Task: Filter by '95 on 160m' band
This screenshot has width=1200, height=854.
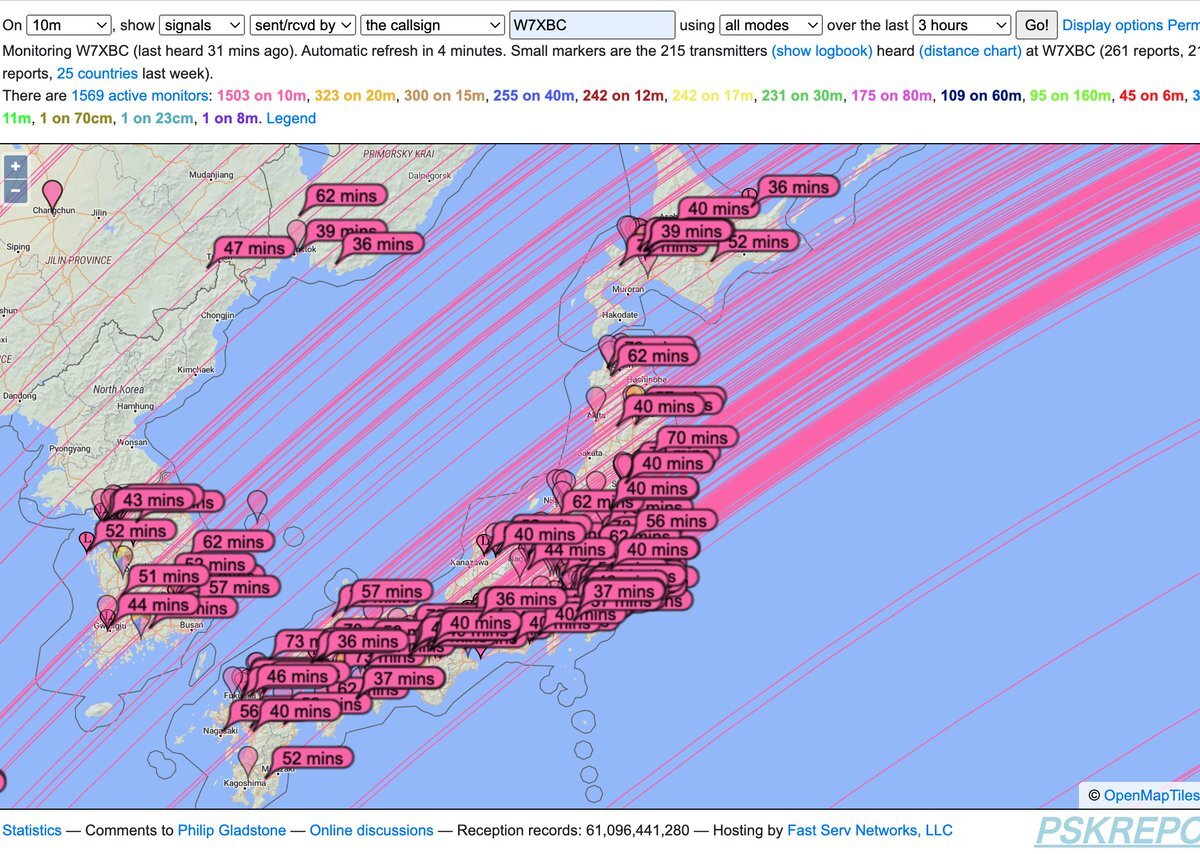Action: [1070, 95]
